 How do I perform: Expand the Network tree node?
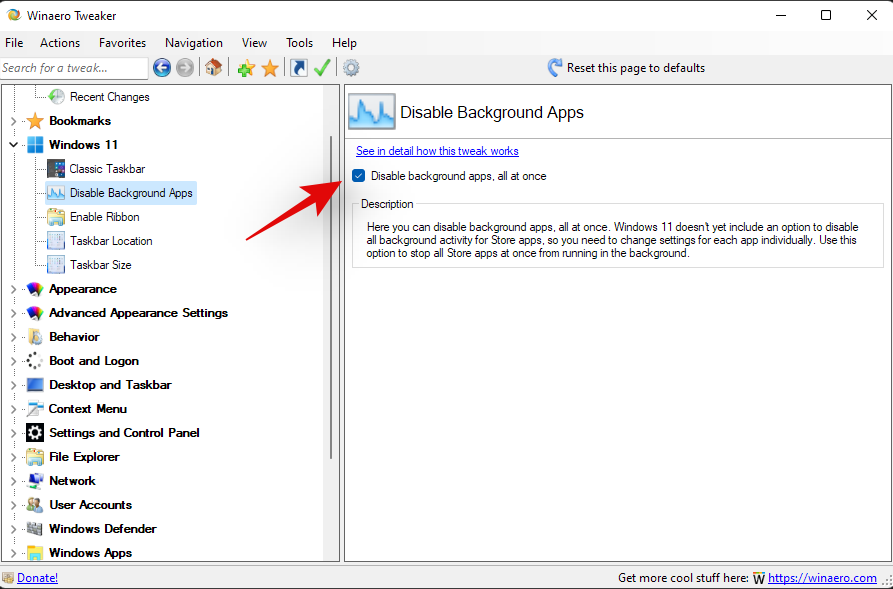tap(14, 481)
